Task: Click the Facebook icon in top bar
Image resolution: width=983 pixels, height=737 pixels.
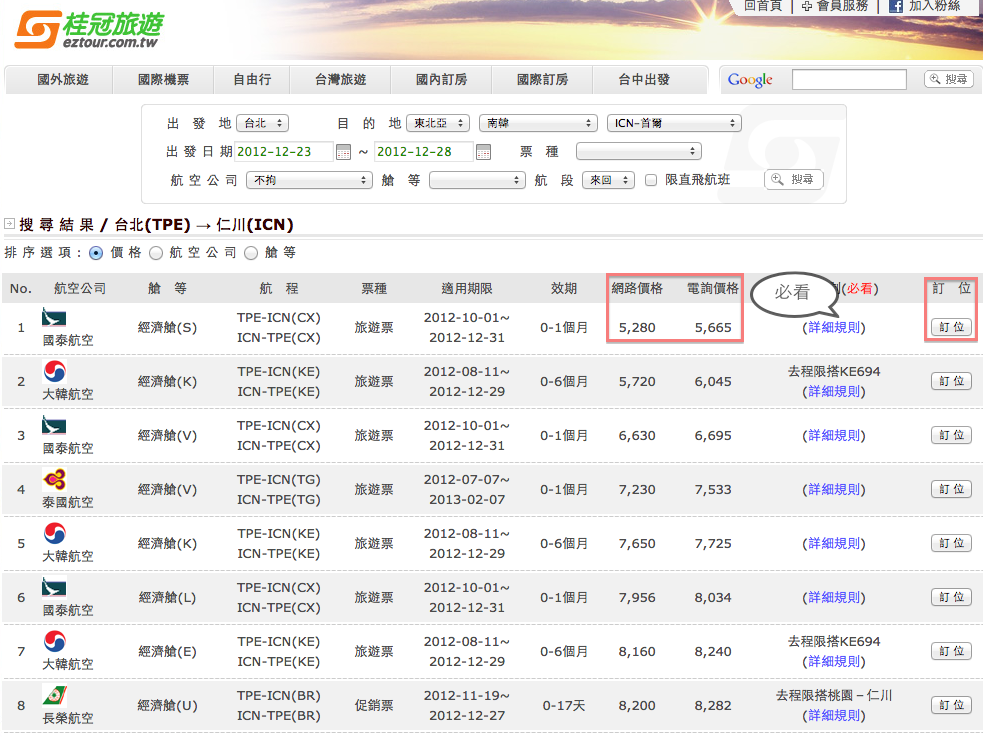Action: [896, 6]
